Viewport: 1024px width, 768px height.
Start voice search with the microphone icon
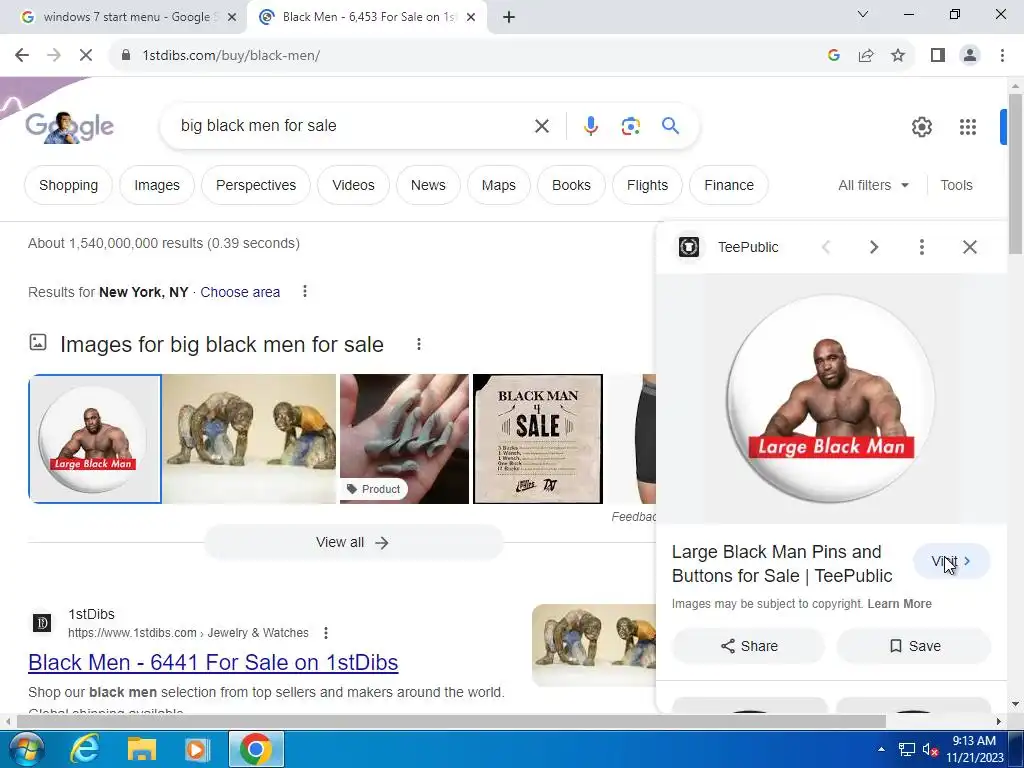point(590,126)
